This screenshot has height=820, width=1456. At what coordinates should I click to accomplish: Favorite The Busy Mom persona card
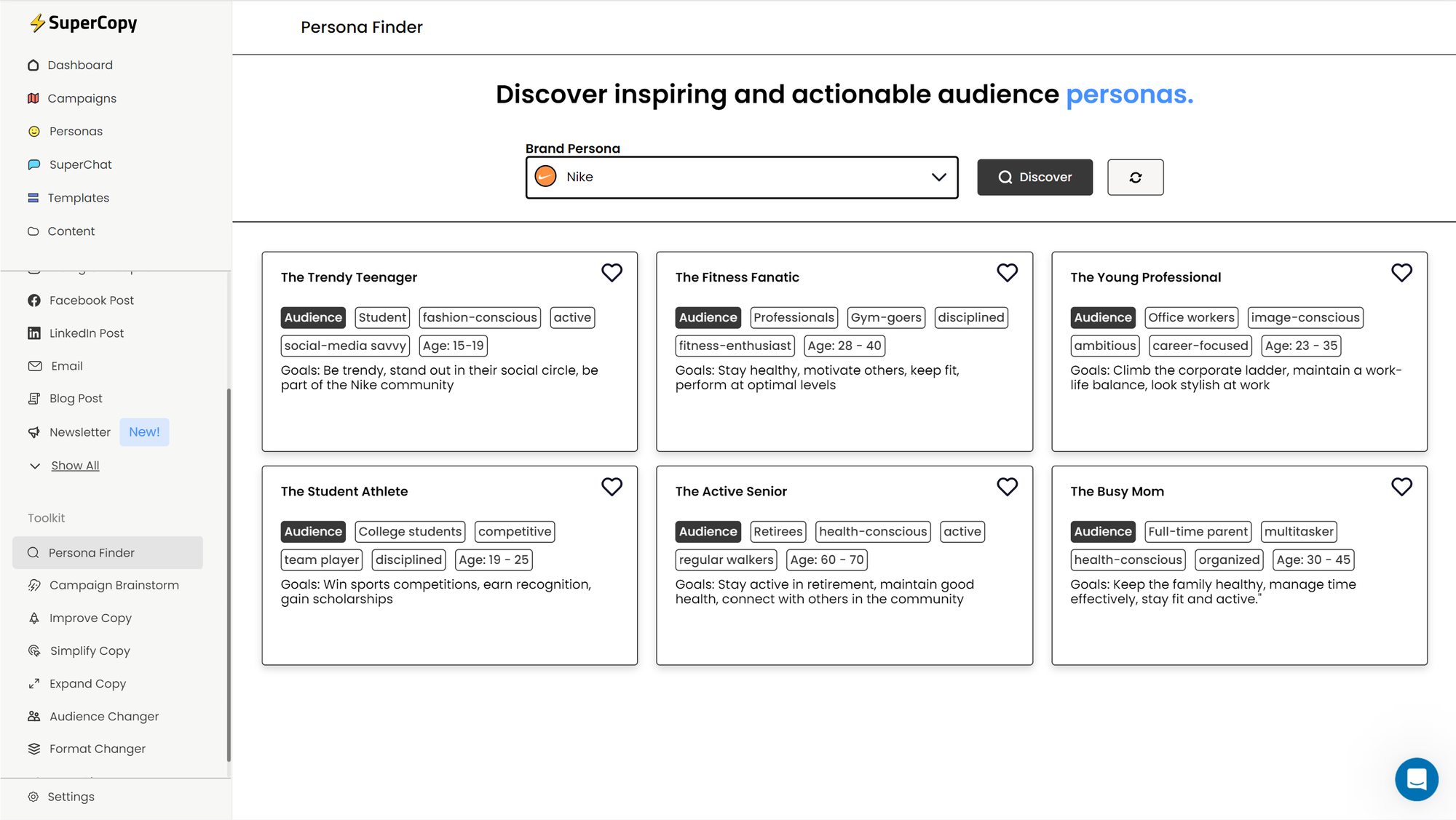pyautogui.click(x=1402, y=487)
